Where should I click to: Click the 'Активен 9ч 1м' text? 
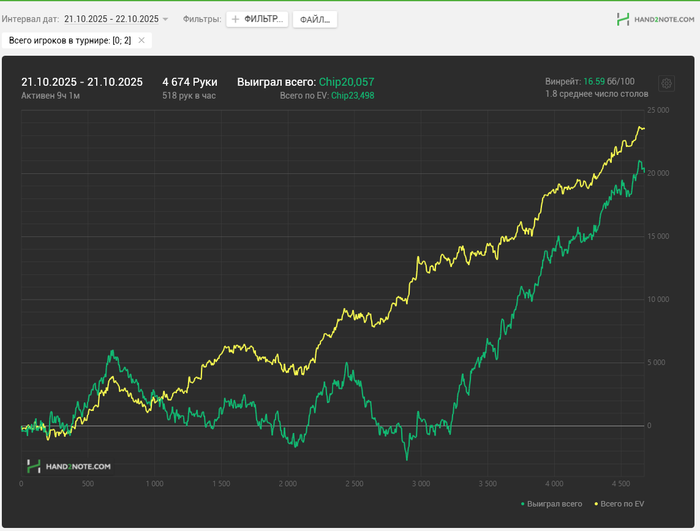point(50,96)
